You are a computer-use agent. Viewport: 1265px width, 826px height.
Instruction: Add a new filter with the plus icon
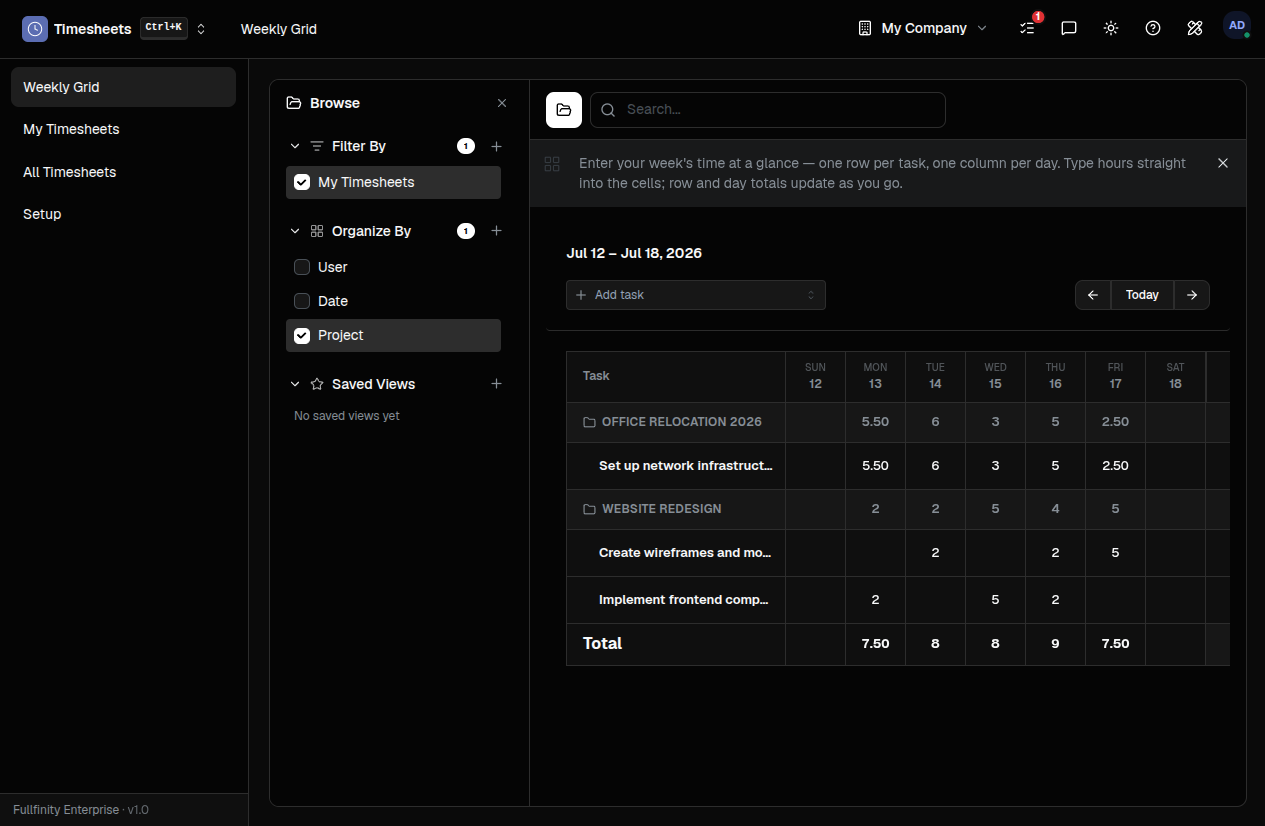[497, 146]
